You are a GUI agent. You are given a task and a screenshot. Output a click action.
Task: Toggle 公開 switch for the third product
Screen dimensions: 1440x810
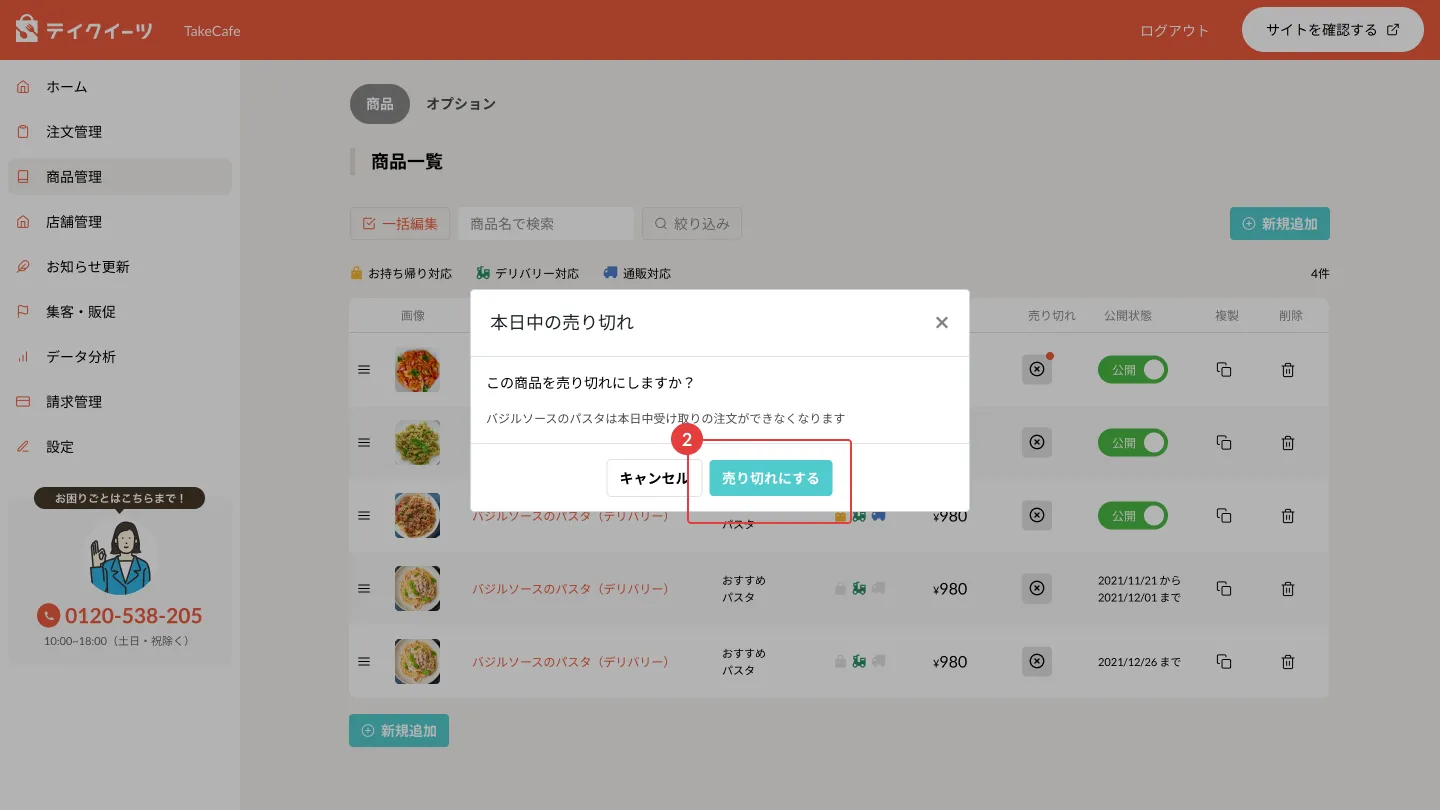[1133, 516]
